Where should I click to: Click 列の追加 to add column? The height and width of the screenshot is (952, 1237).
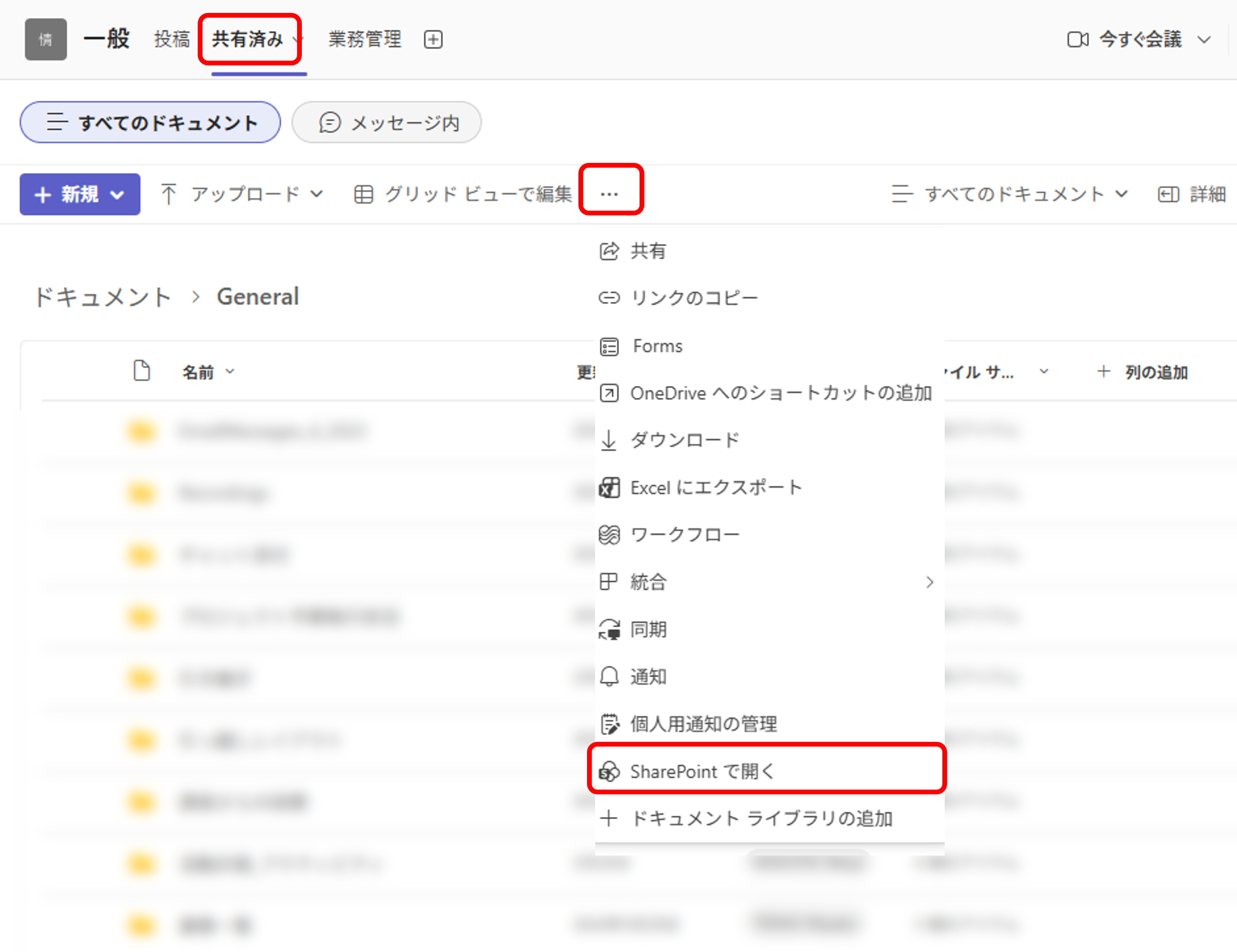[x=1142, y=372]
